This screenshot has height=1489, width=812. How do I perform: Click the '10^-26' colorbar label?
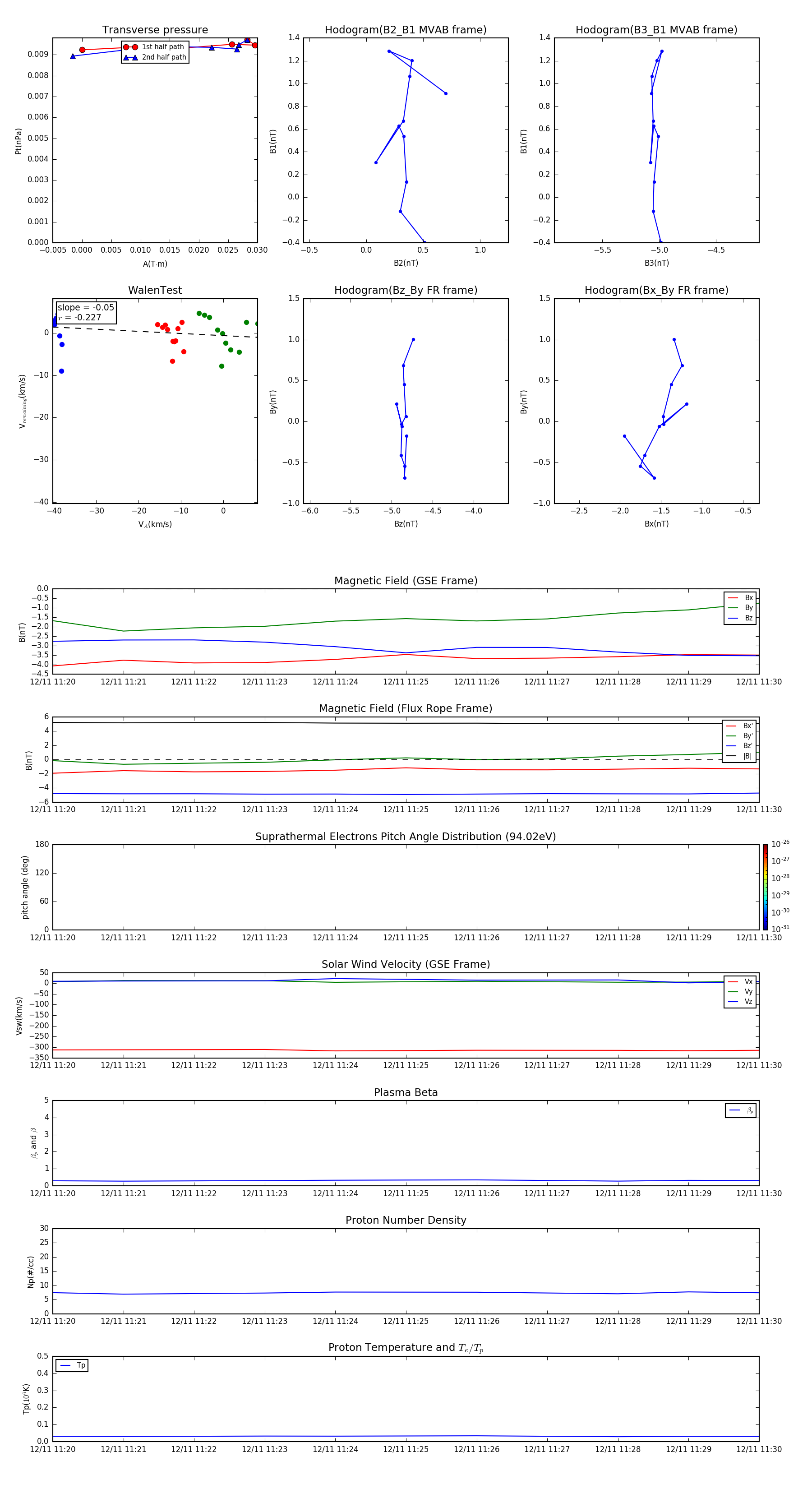click(780, 844)
